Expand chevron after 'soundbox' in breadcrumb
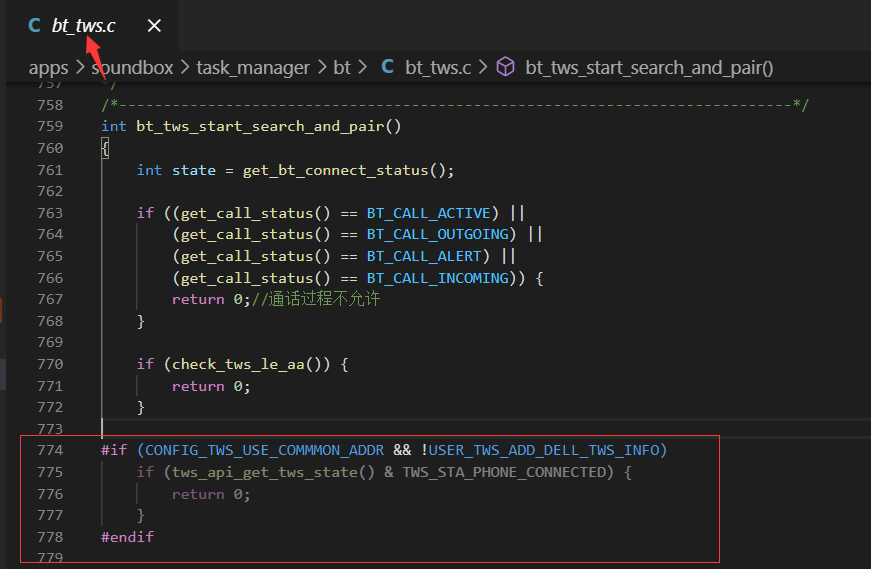Viewport: 871px width, 569px height. (185, 68)
